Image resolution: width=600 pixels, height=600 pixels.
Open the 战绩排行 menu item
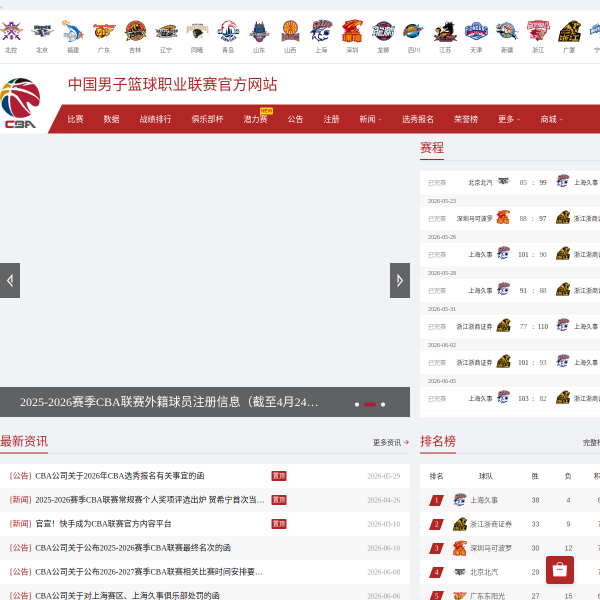[155, 119]
